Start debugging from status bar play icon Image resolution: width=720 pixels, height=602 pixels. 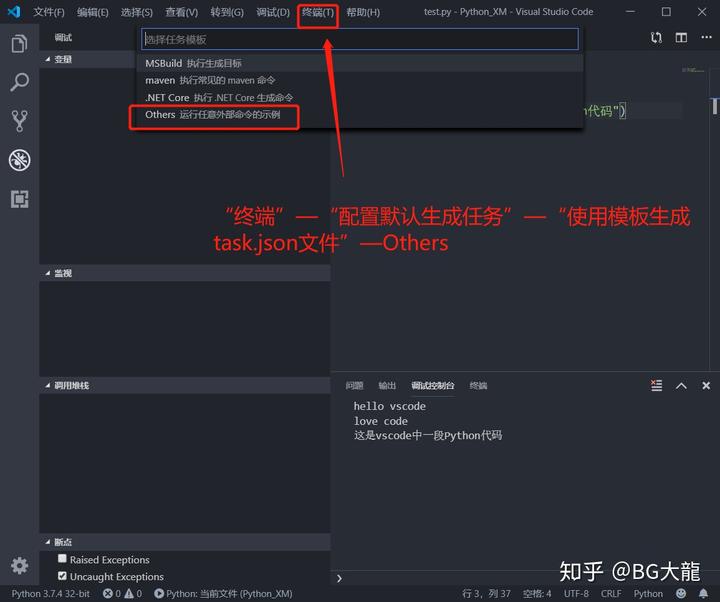tap(159, 593)
